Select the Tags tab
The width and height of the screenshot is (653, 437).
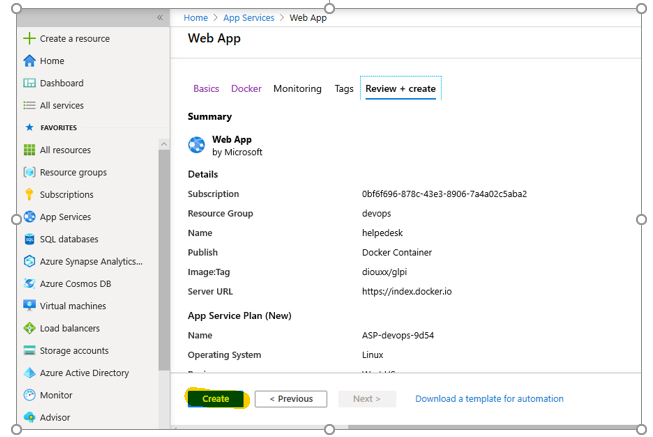[x=344, y=89]
